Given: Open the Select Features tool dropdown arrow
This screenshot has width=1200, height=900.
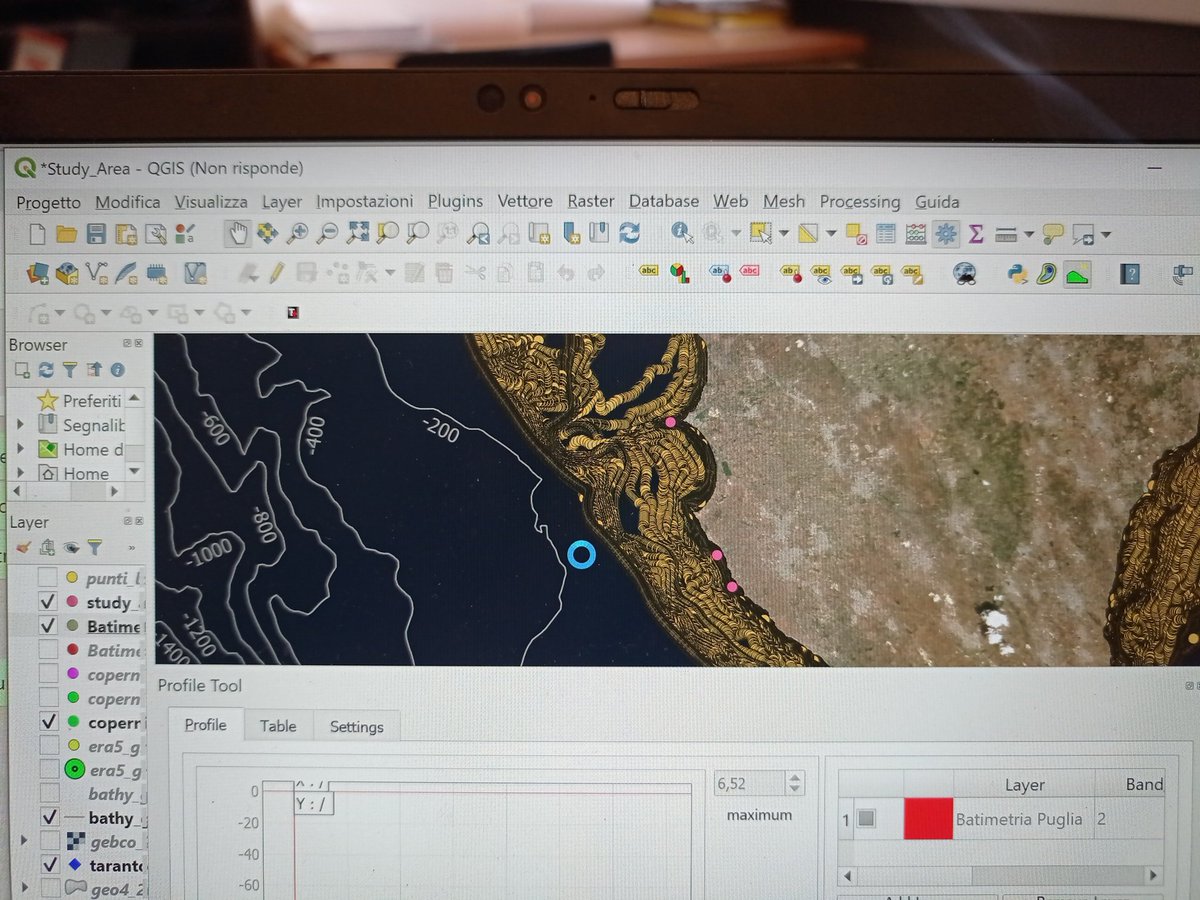Looking at the screenshot, I should coord(783,235).
